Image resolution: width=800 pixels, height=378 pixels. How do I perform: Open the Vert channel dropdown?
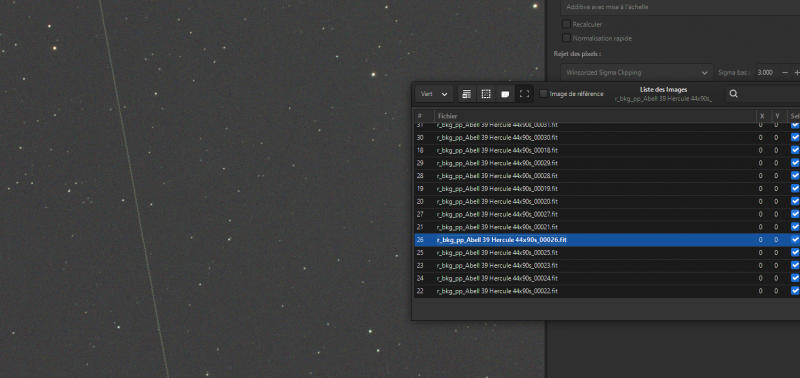click(x=434, y=94)
